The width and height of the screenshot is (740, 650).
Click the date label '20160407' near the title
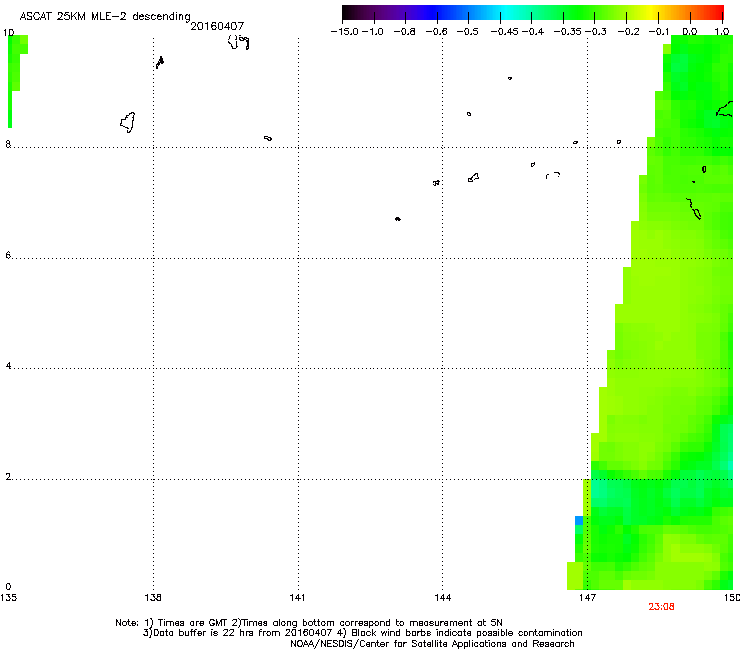pyautogui.click(x=217, y=26)
